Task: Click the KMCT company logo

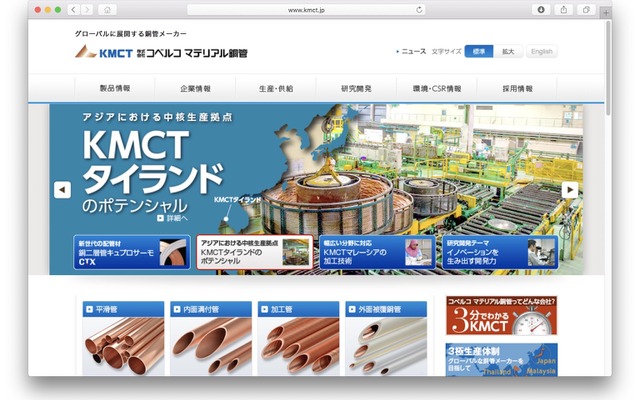Action: pos(161,52)
